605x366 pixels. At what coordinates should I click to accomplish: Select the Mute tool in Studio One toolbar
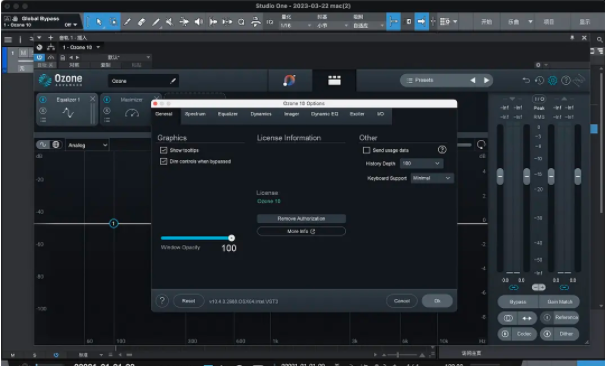click(x=169, y=22)
